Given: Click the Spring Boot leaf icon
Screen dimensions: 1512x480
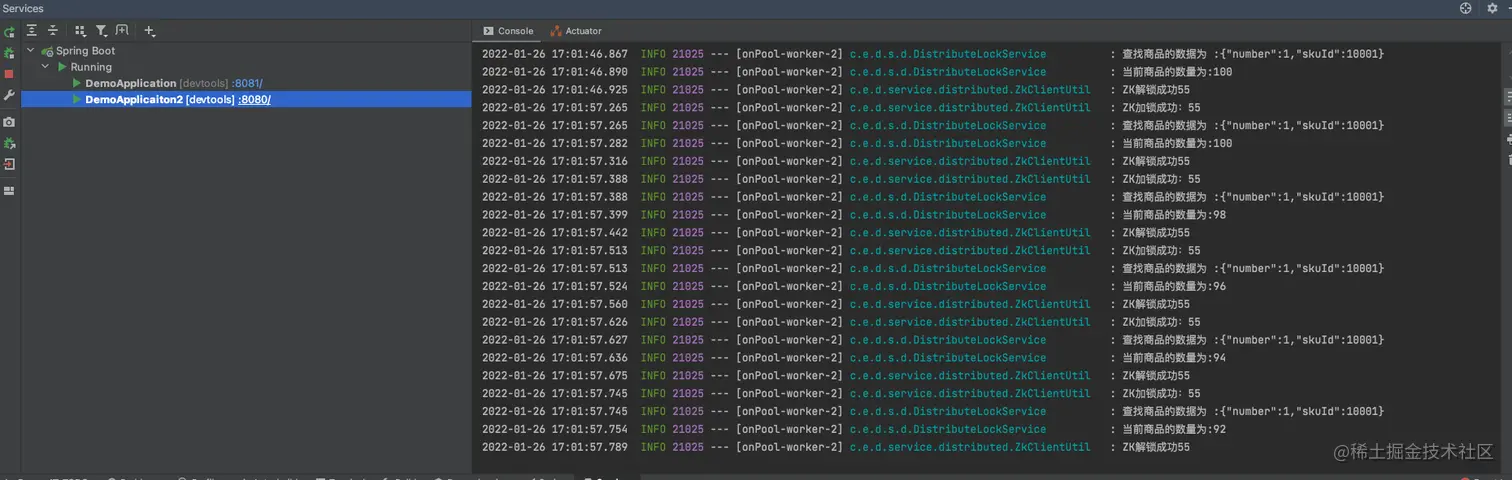Looking at the screenshot, I should point(47,51).
